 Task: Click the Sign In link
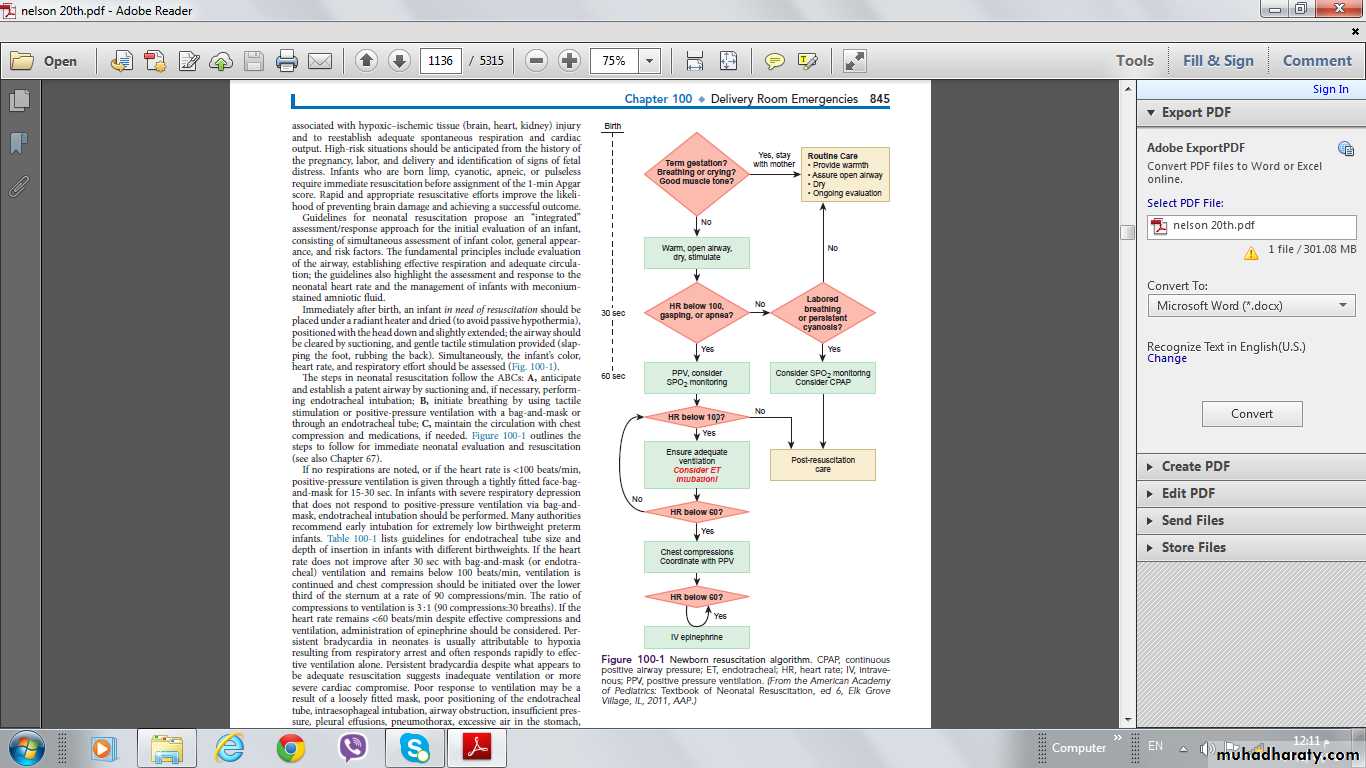pos(1330,89)
